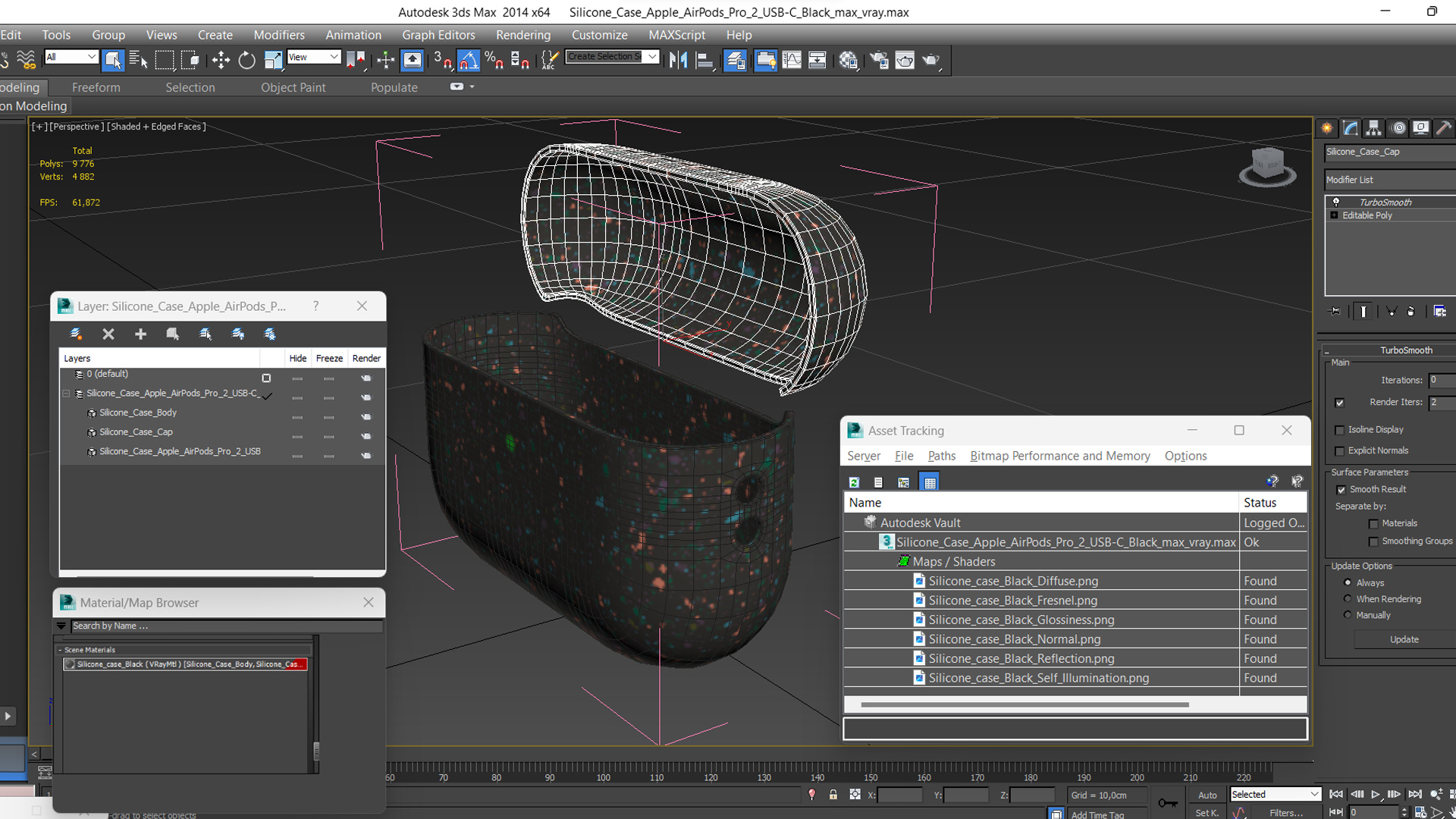Toggle render icon for Silicone_Case_Body layer

click(366, 416)
